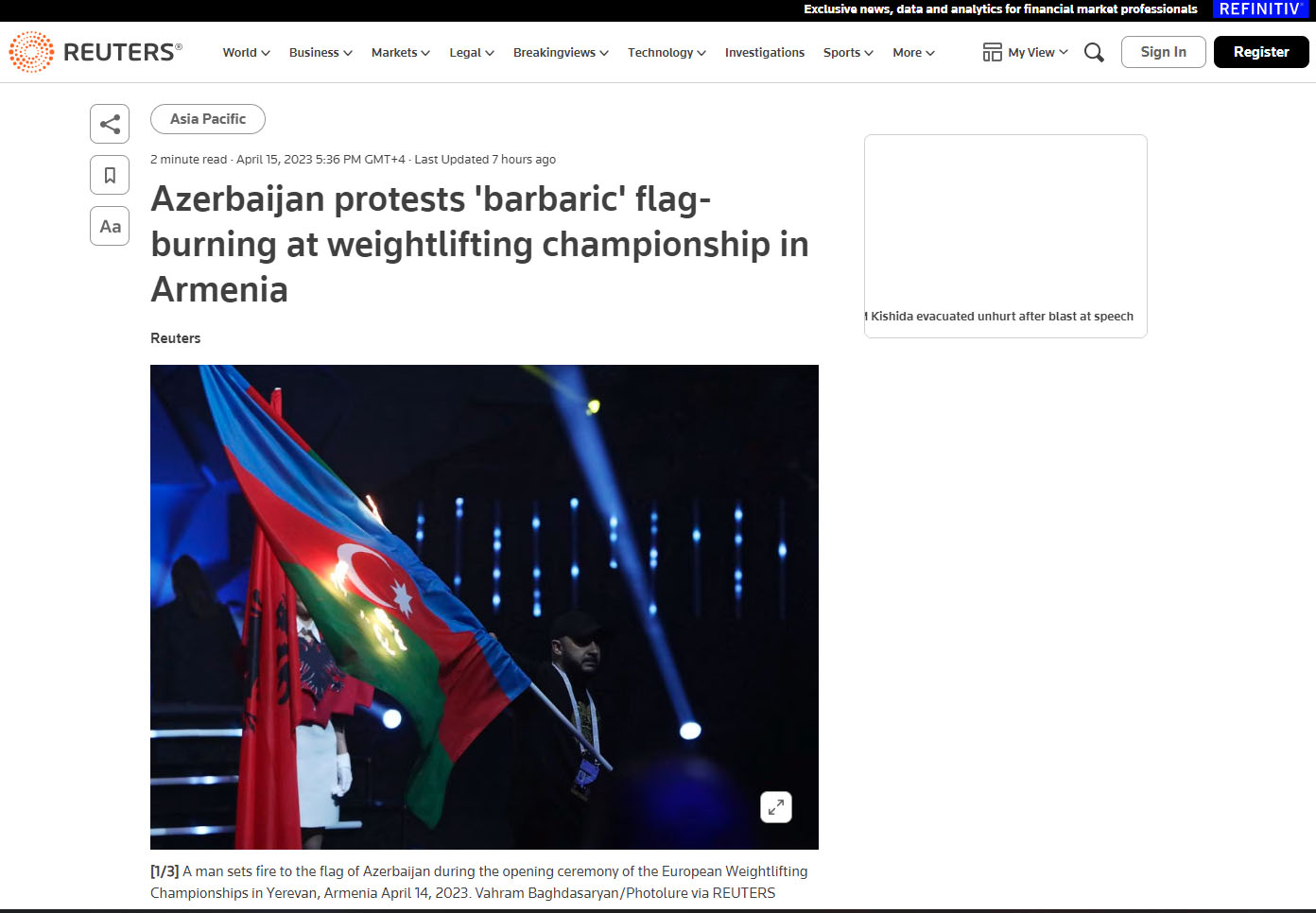Open the Sports menu
1316x913 pixels.
pos(848,53)
